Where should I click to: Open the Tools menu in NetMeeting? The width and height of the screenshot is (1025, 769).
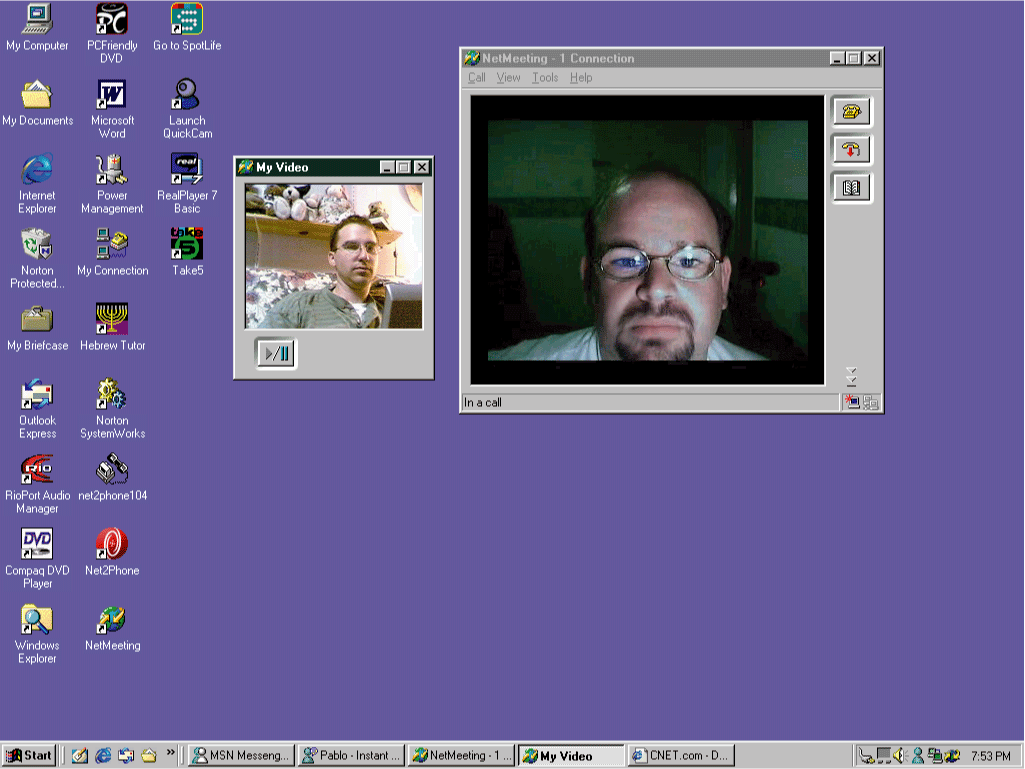[545, 77]
